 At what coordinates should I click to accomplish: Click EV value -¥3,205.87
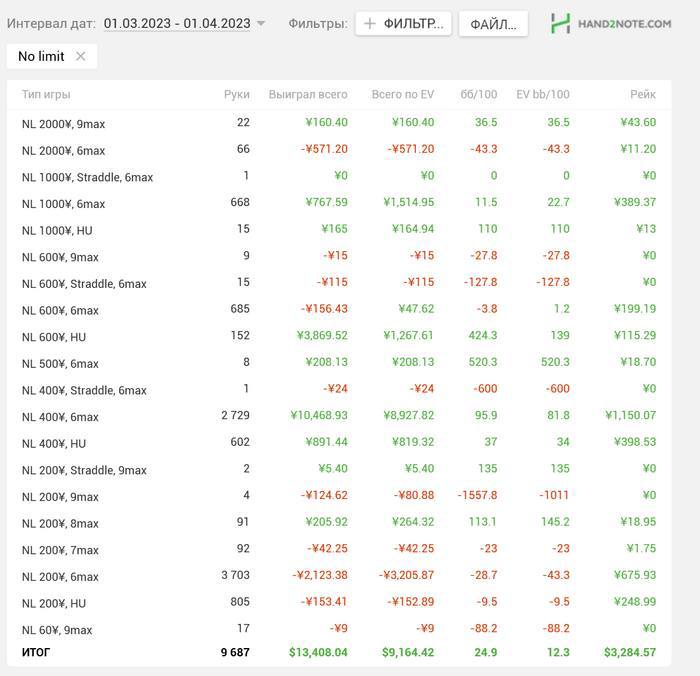[406, 575]
